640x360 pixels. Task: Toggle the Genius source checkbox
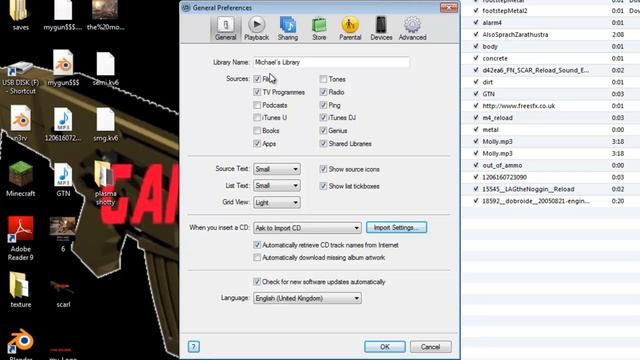323,131
